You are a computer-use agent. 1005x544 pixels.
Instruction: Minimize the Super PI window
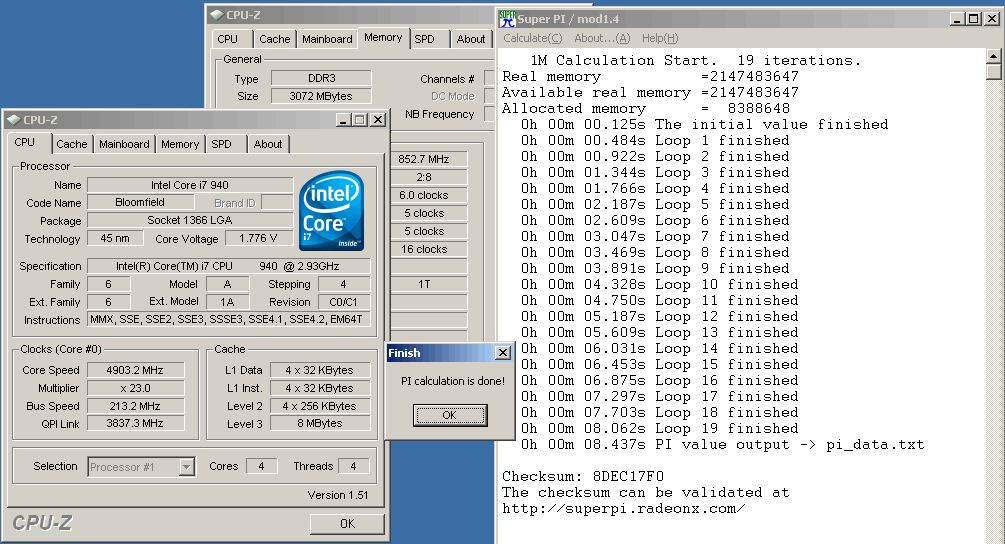click(x=957, y=19)
